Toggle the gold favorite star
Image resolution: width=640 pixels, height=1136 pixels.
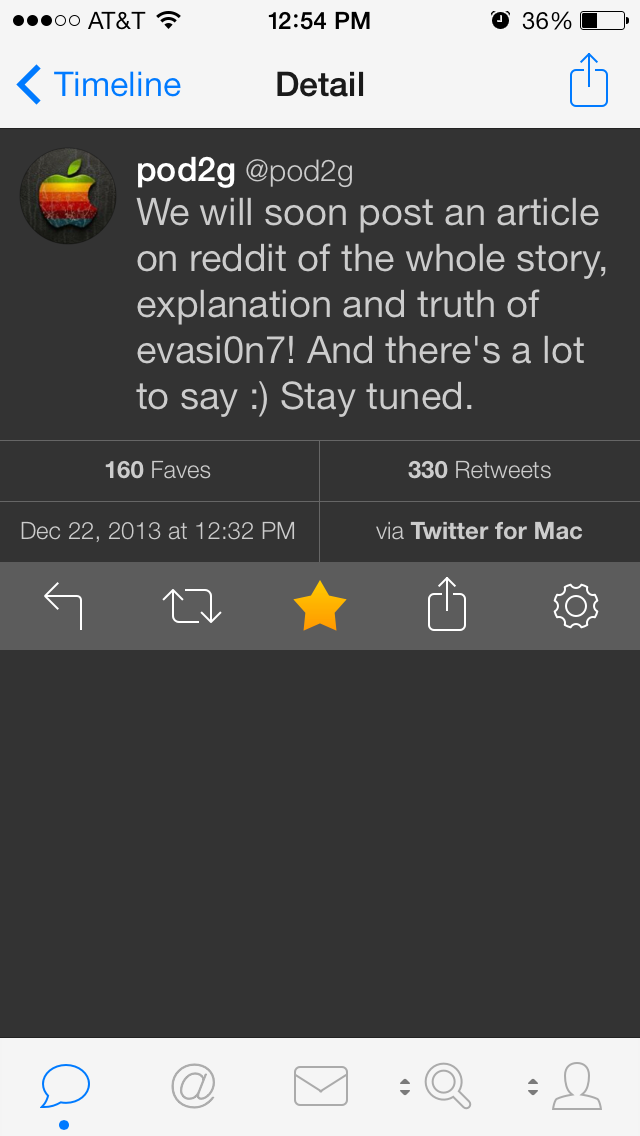[320, 606]
